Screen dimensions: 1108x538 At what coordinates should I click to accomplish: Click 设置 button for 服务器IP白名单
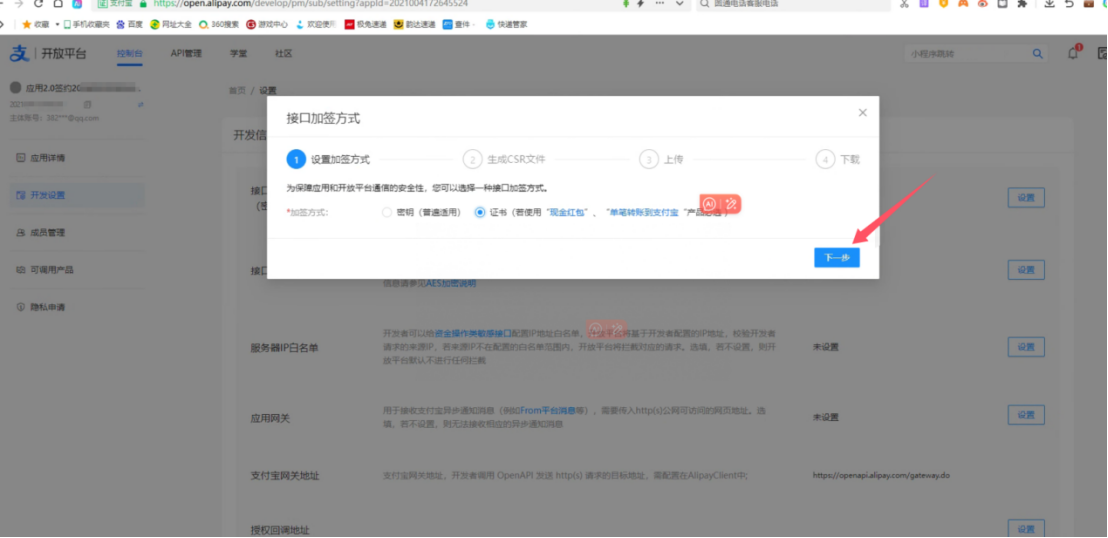tap(1026, 347)
